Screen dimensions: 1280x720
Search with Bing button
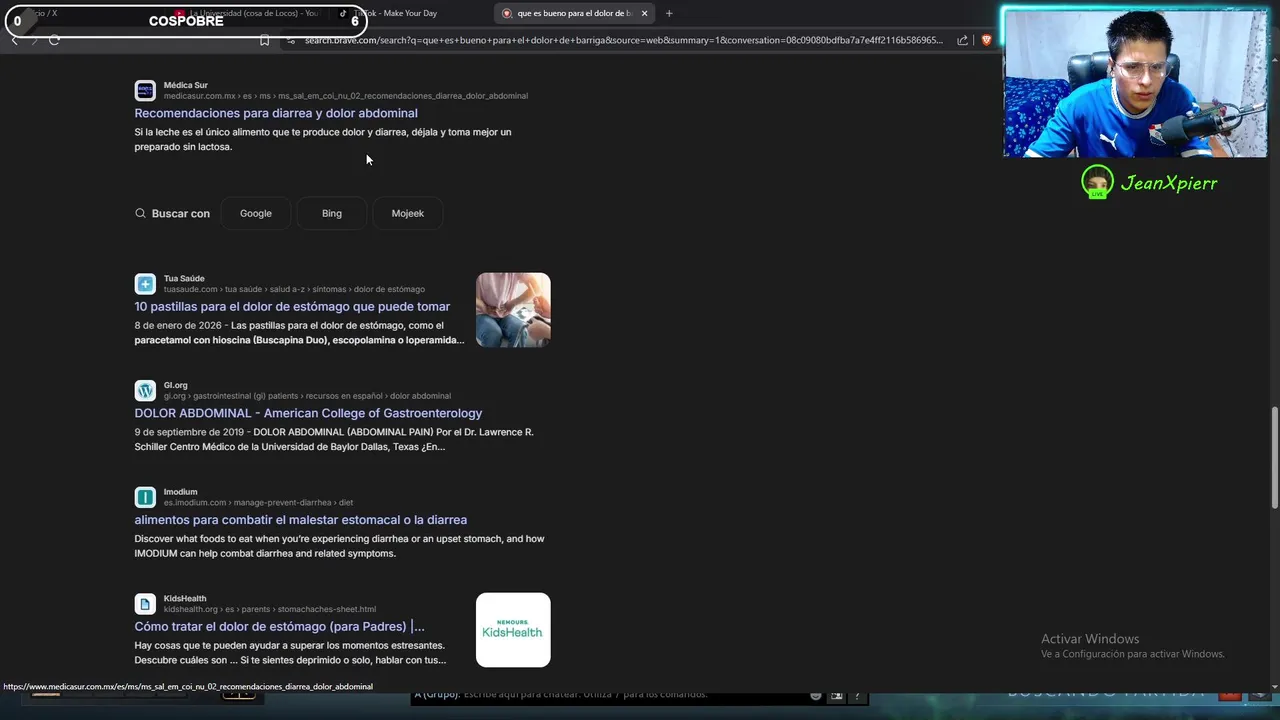tap(332, 213)
